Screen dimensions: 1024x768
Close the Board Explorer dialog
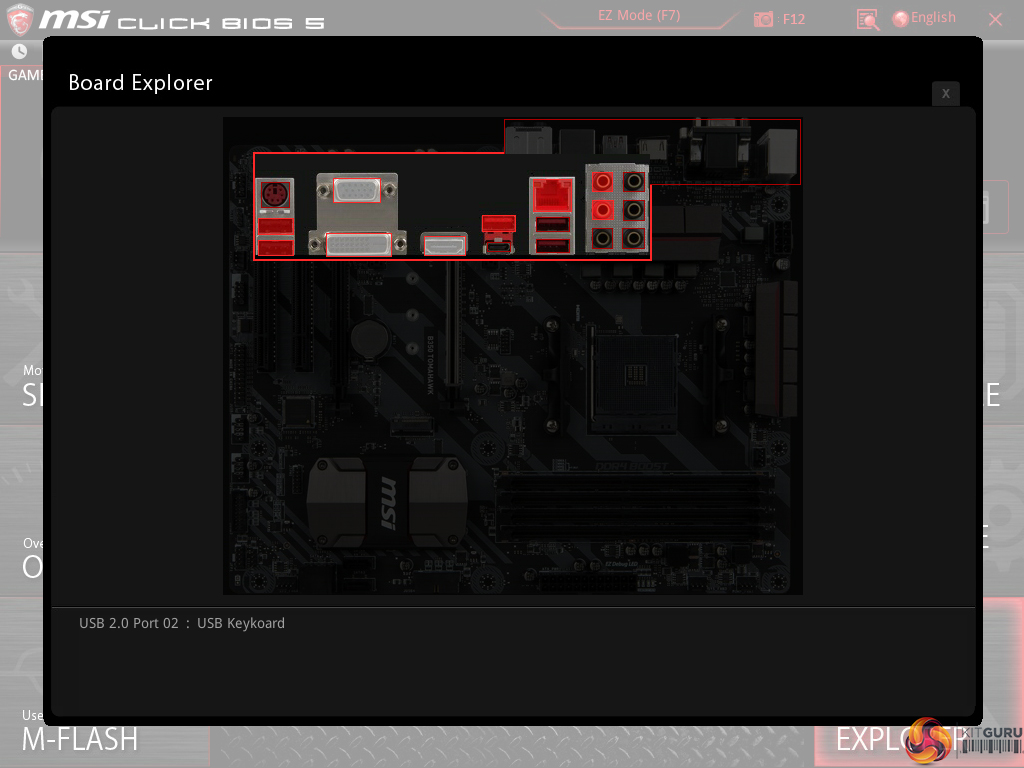point(946,93)
